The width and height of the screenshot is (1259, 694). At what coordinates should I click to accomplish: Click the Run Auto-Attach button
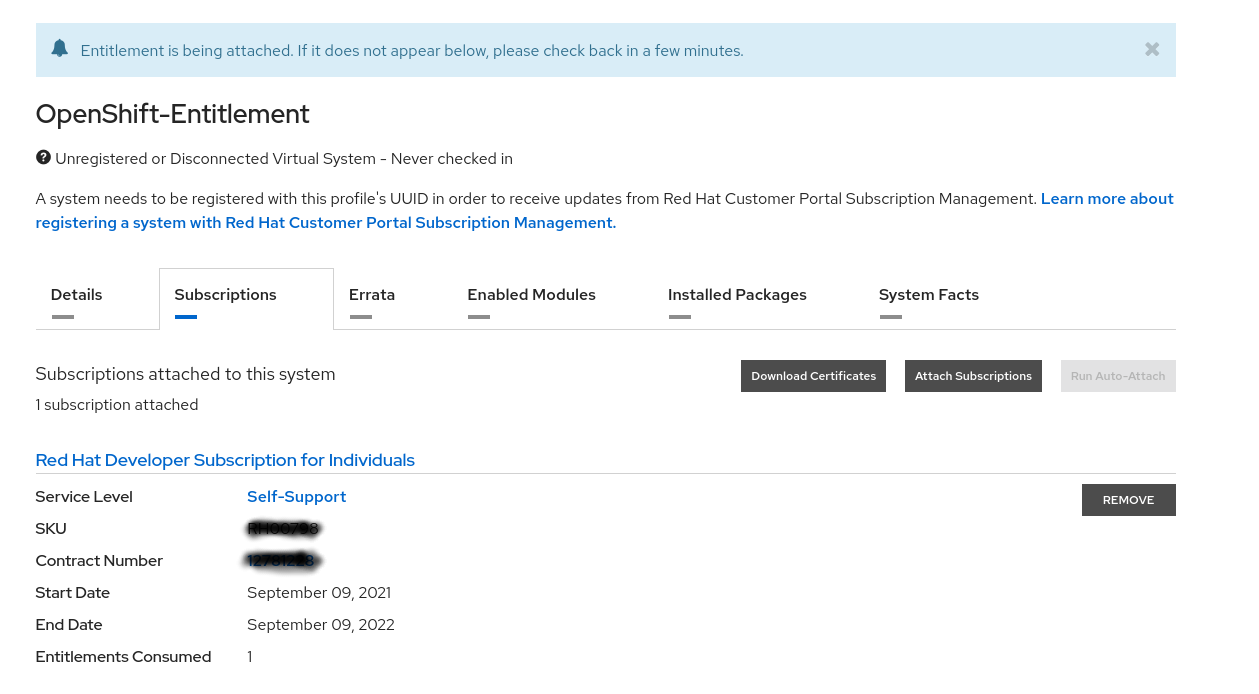(1117, 376)
